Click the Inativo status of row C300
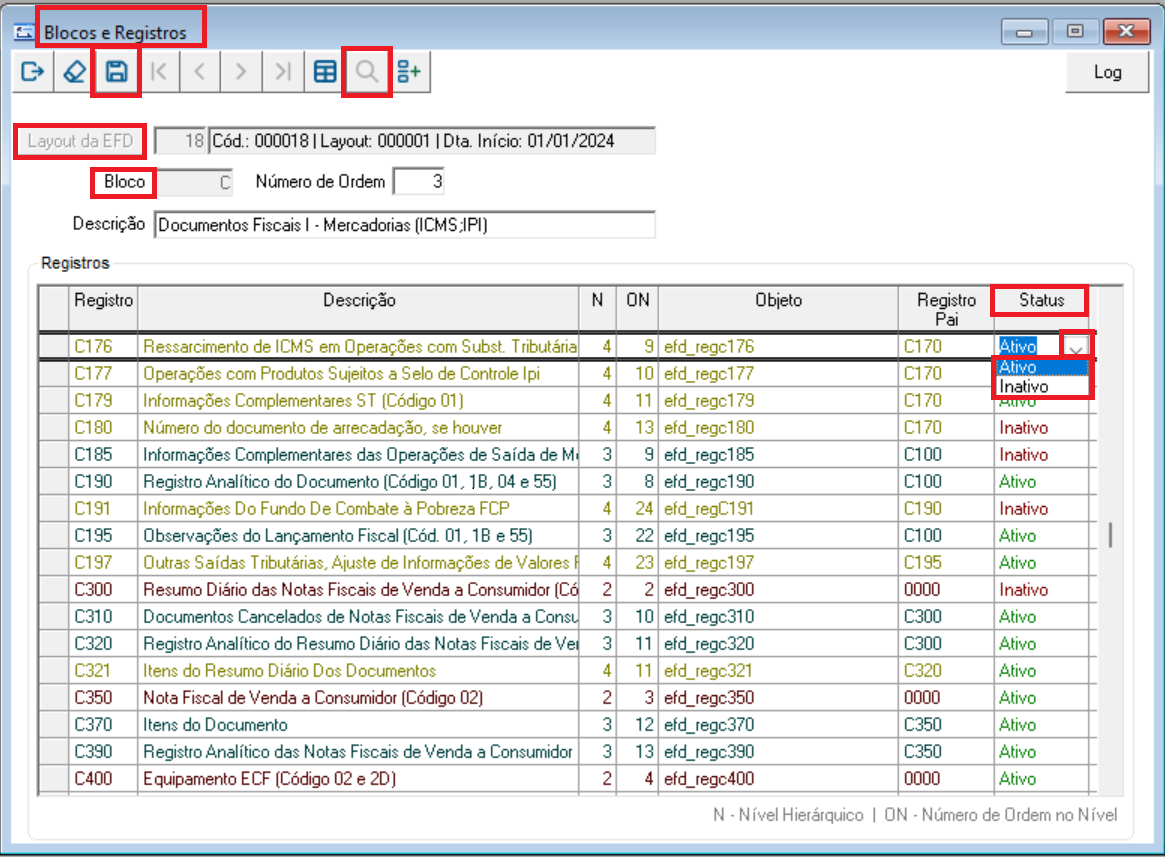This screenshot has height=857, width=1165. [1041, 590]
